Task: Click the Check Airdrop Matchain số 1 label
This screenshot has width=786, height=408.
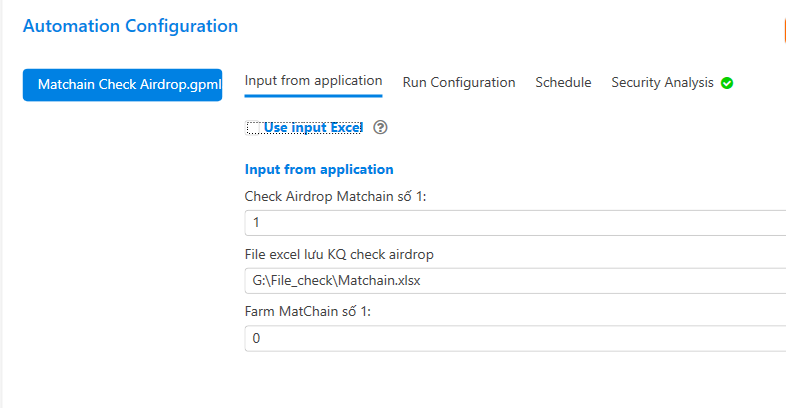Action: pyautogui.click(x=335, y=196)
